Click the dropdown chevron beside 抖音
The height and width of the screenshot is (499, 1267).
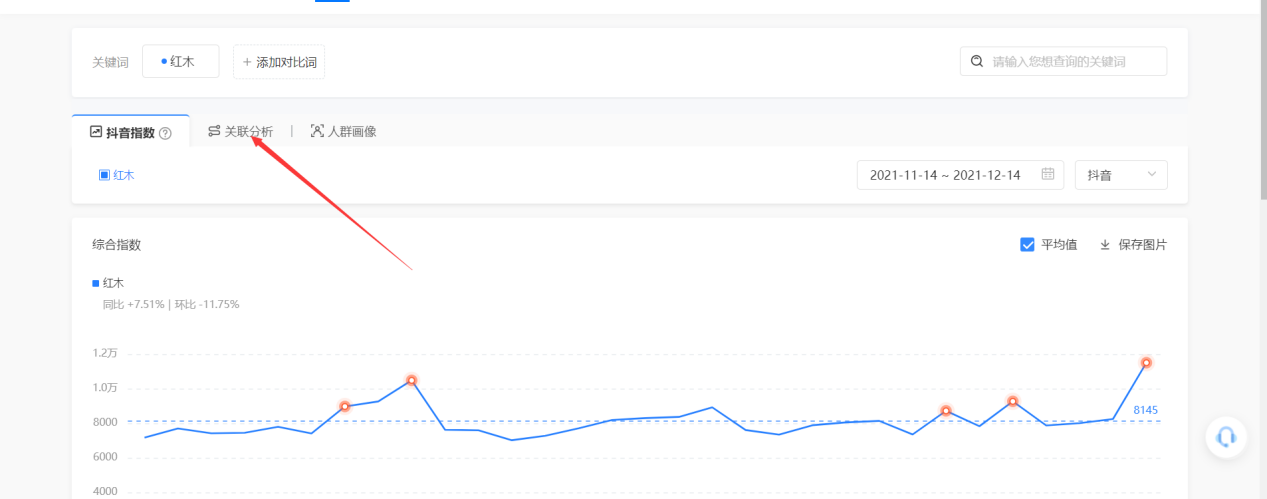tap(1151, 174)
